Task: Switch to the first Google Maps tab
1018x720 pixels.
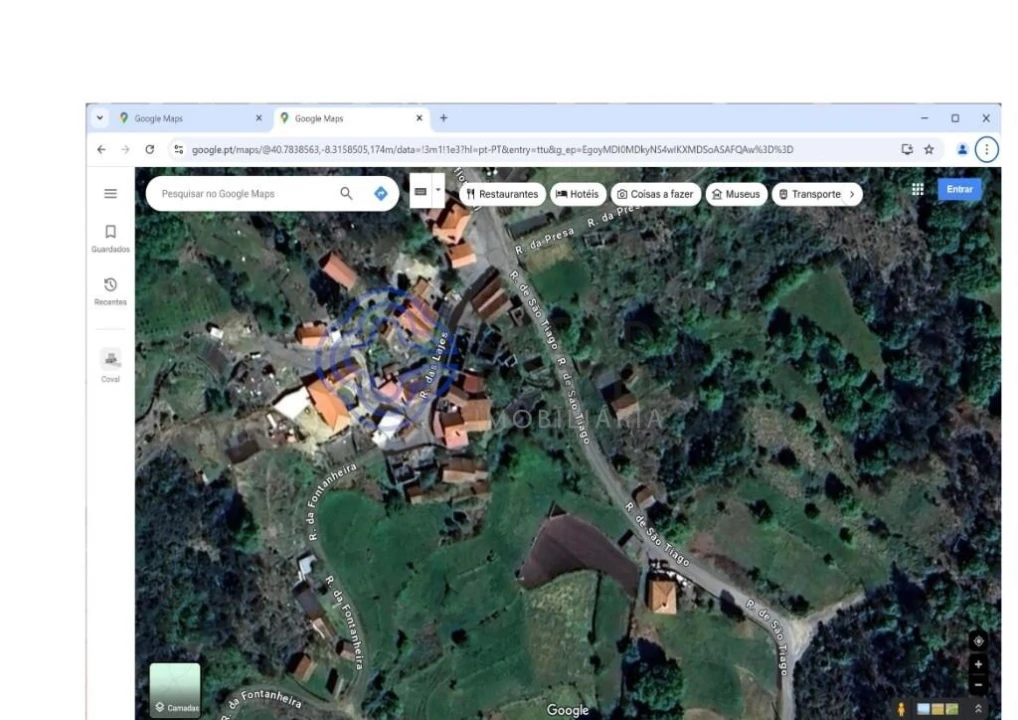Action: click(x=185, y=118)
